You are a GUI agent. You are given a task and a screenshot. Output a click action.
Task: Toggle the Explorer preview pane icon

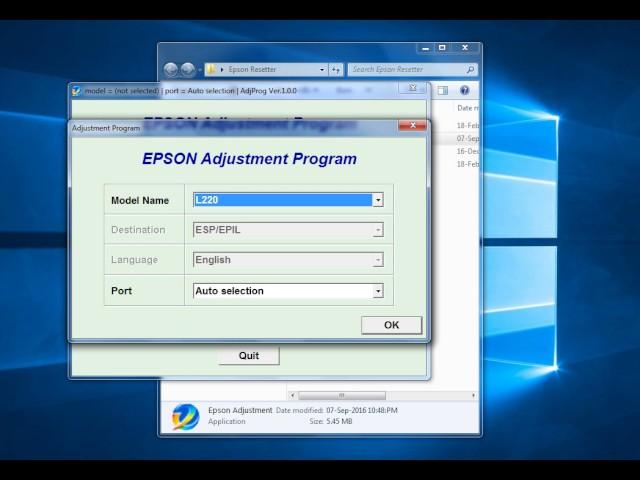[x=443, y=90]
